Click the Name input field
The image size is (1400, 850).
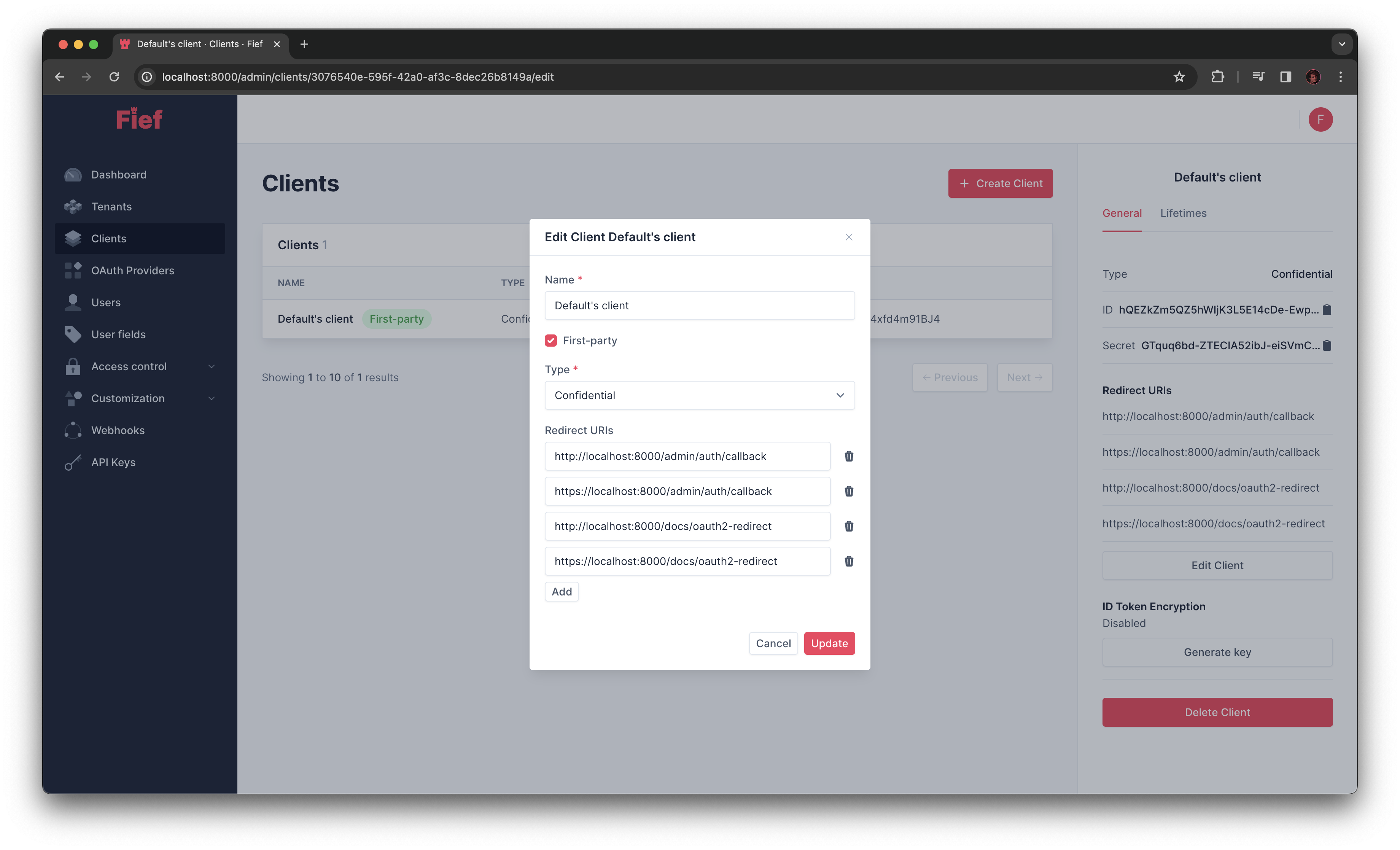(x=700, y=305)
